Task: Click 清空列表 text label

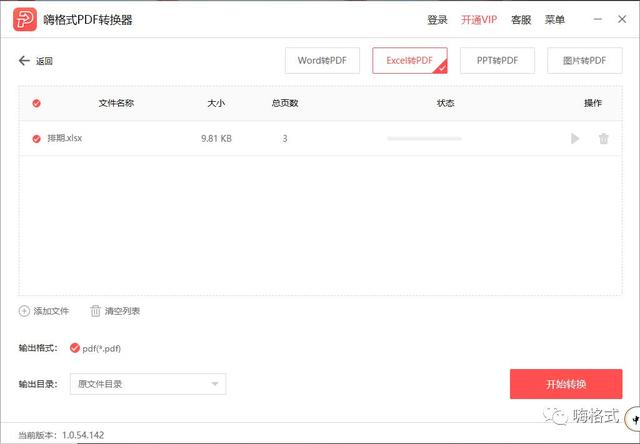Action: pos(122,311)
